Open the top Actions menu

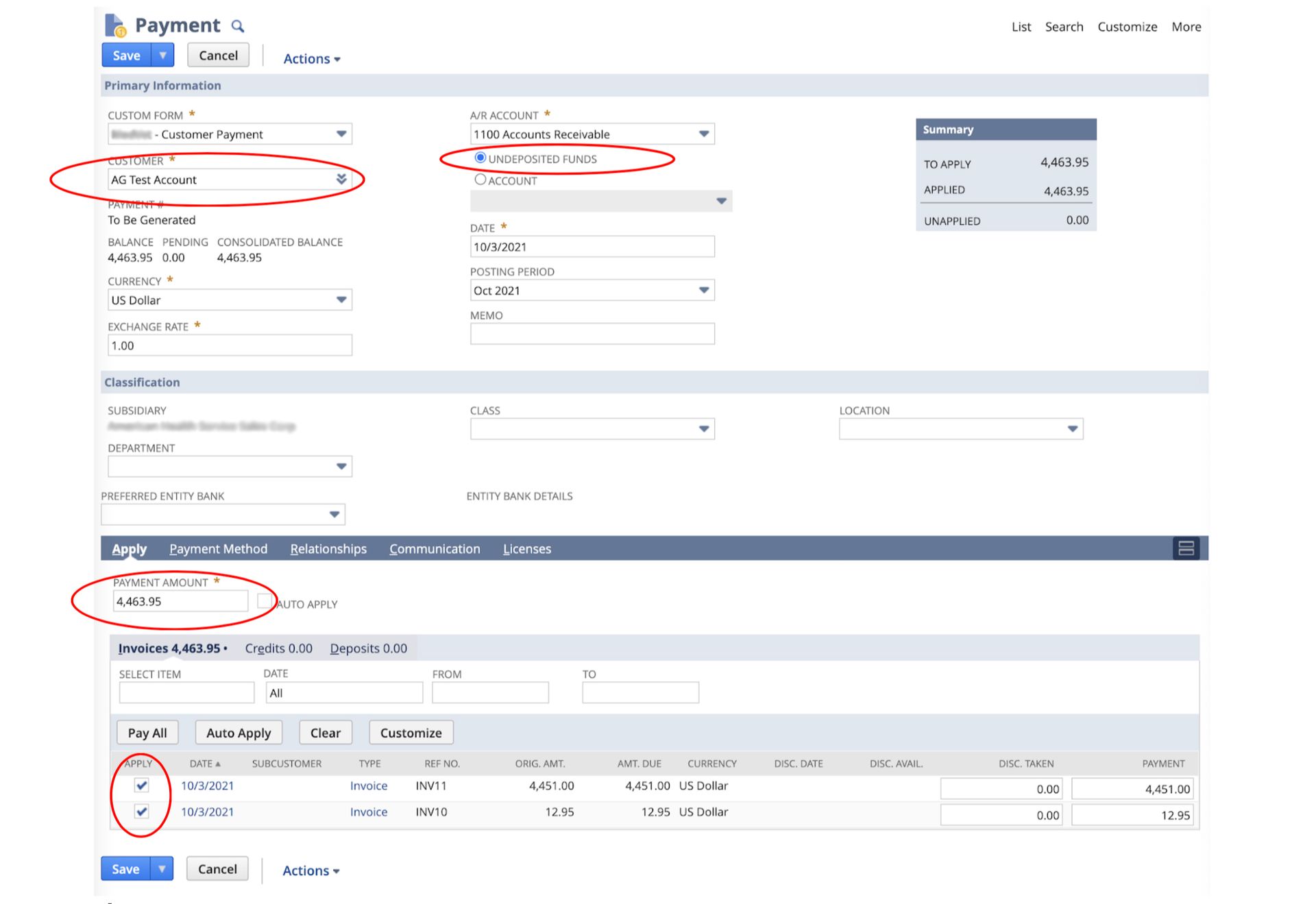[x=312, y=59]
